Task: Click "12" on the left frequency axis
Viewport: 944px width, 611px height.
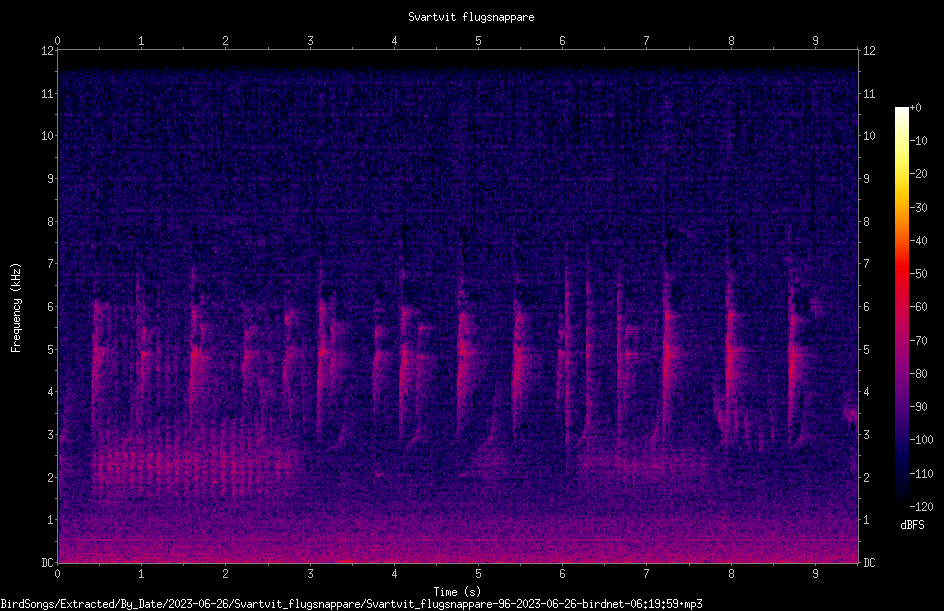Action: pos(47,51)
